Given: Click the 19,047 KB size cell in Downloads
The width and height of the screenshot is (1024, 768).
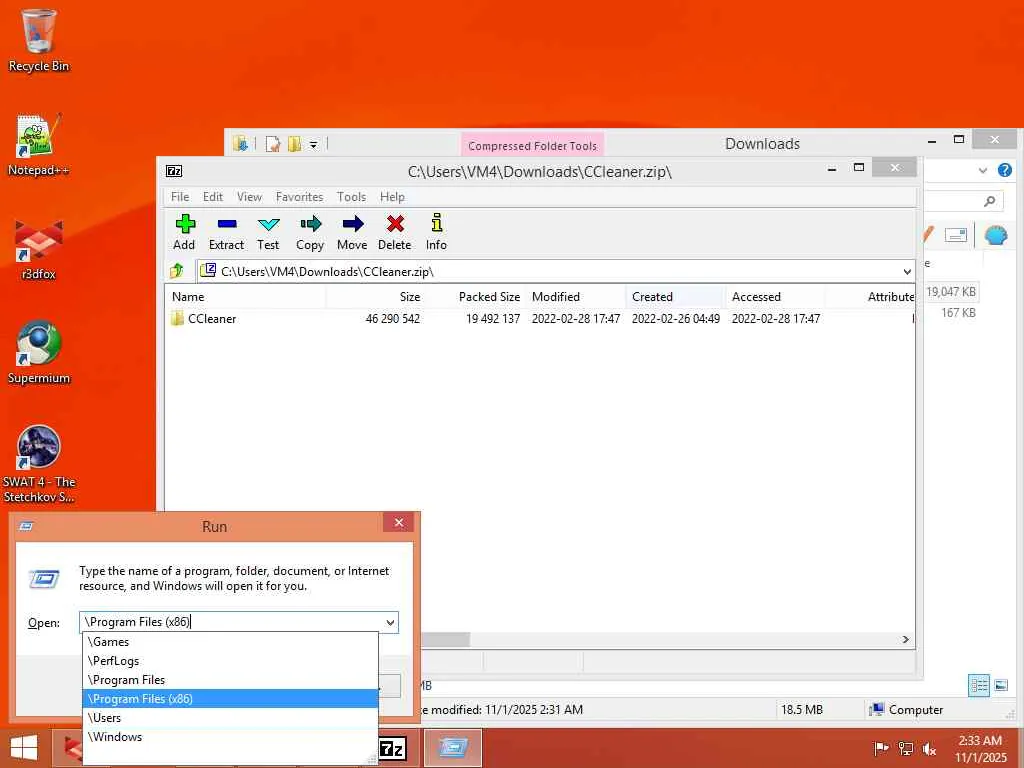Looking at the screenshot, I should [x=951, y=292].
